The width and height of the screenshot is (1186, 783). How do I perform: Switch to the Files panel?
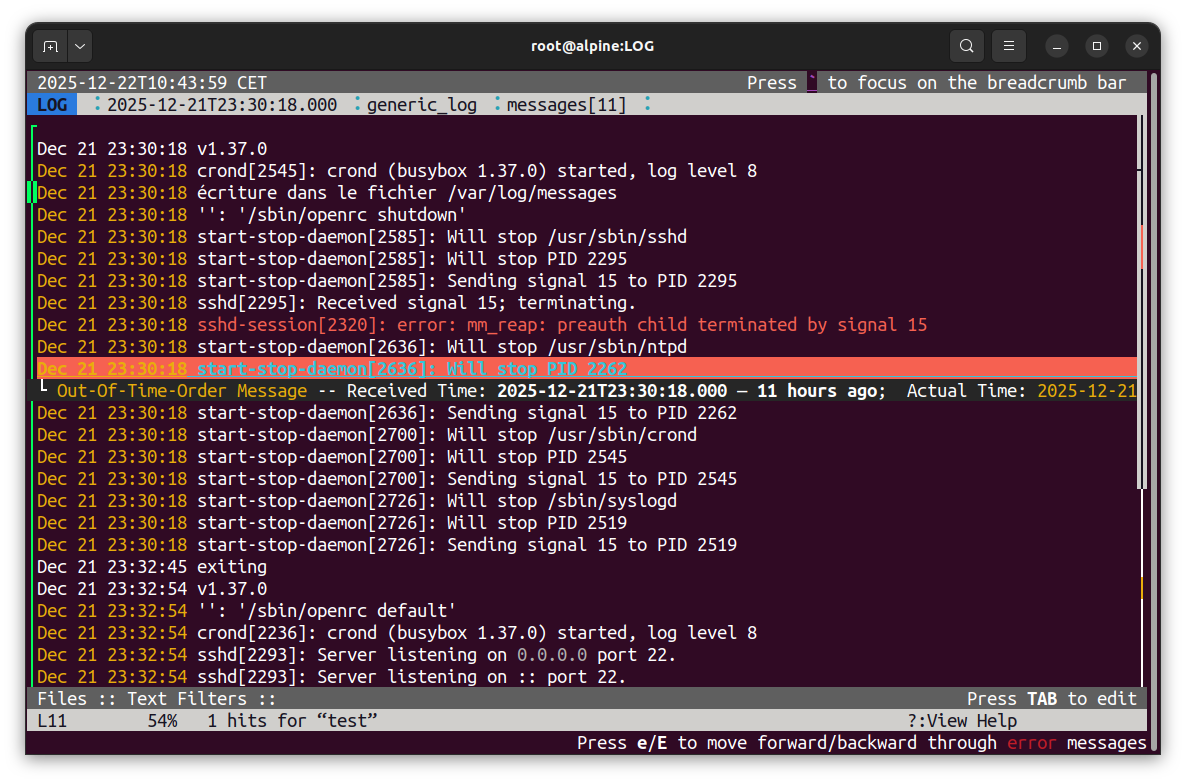tap(62, 698)
